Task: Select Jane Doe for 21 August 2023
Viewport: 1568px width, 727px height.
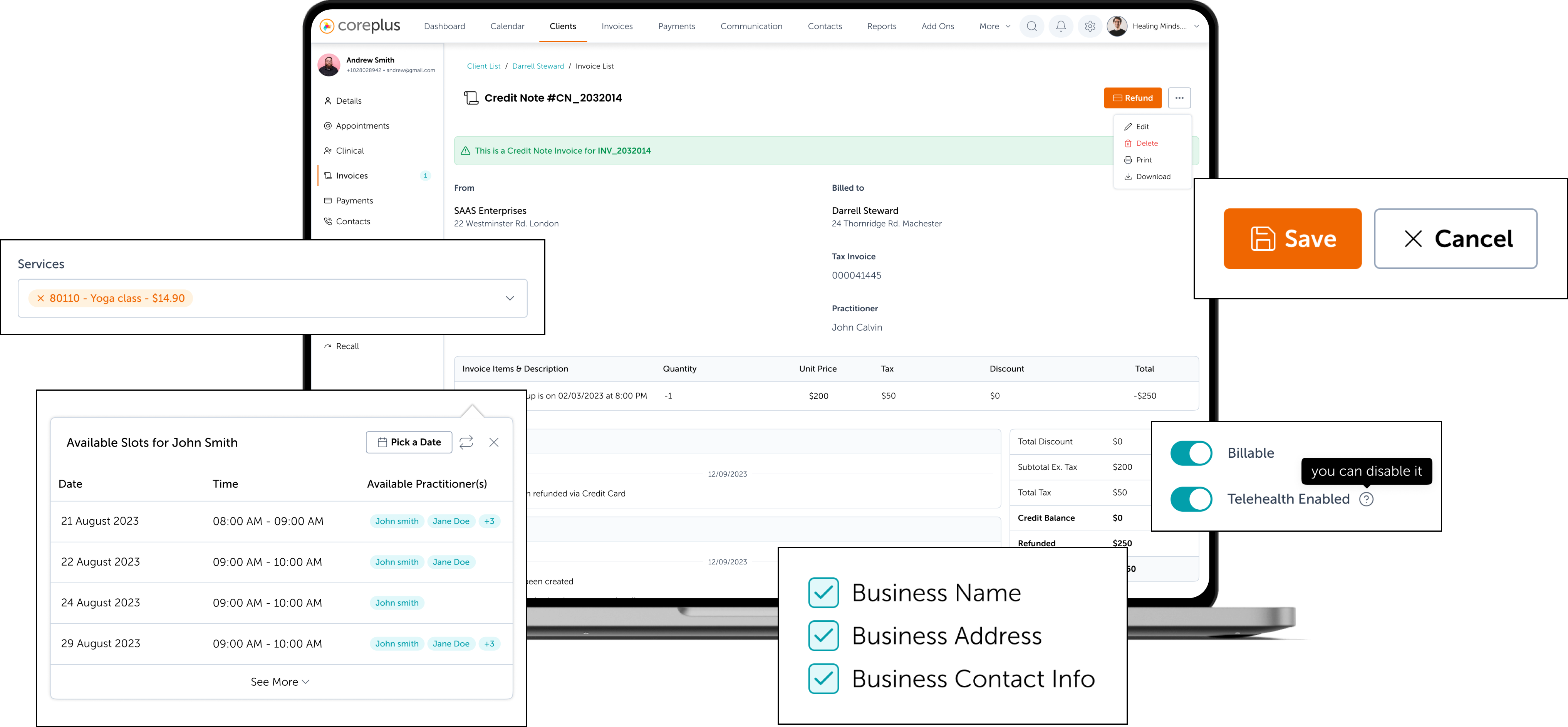Action: point(451,522)
